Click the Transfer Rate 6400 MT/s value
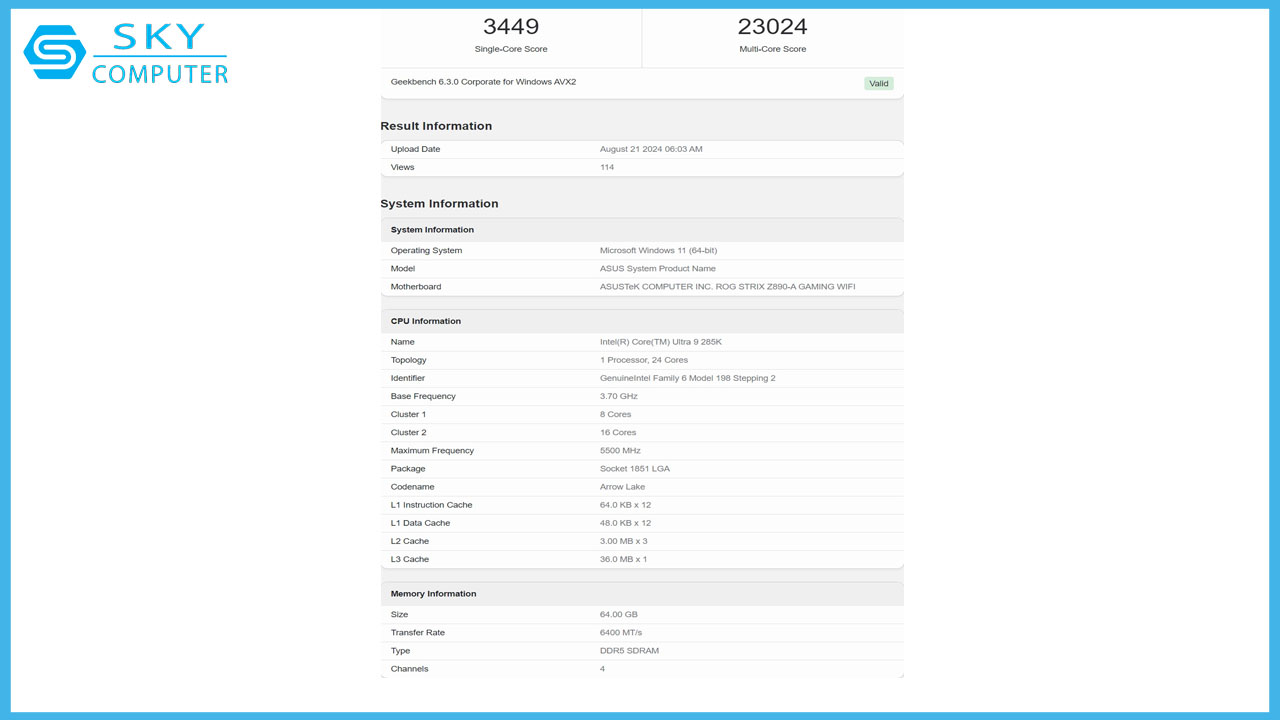This screenshot has height=720, width=1280. click(621, 632)
